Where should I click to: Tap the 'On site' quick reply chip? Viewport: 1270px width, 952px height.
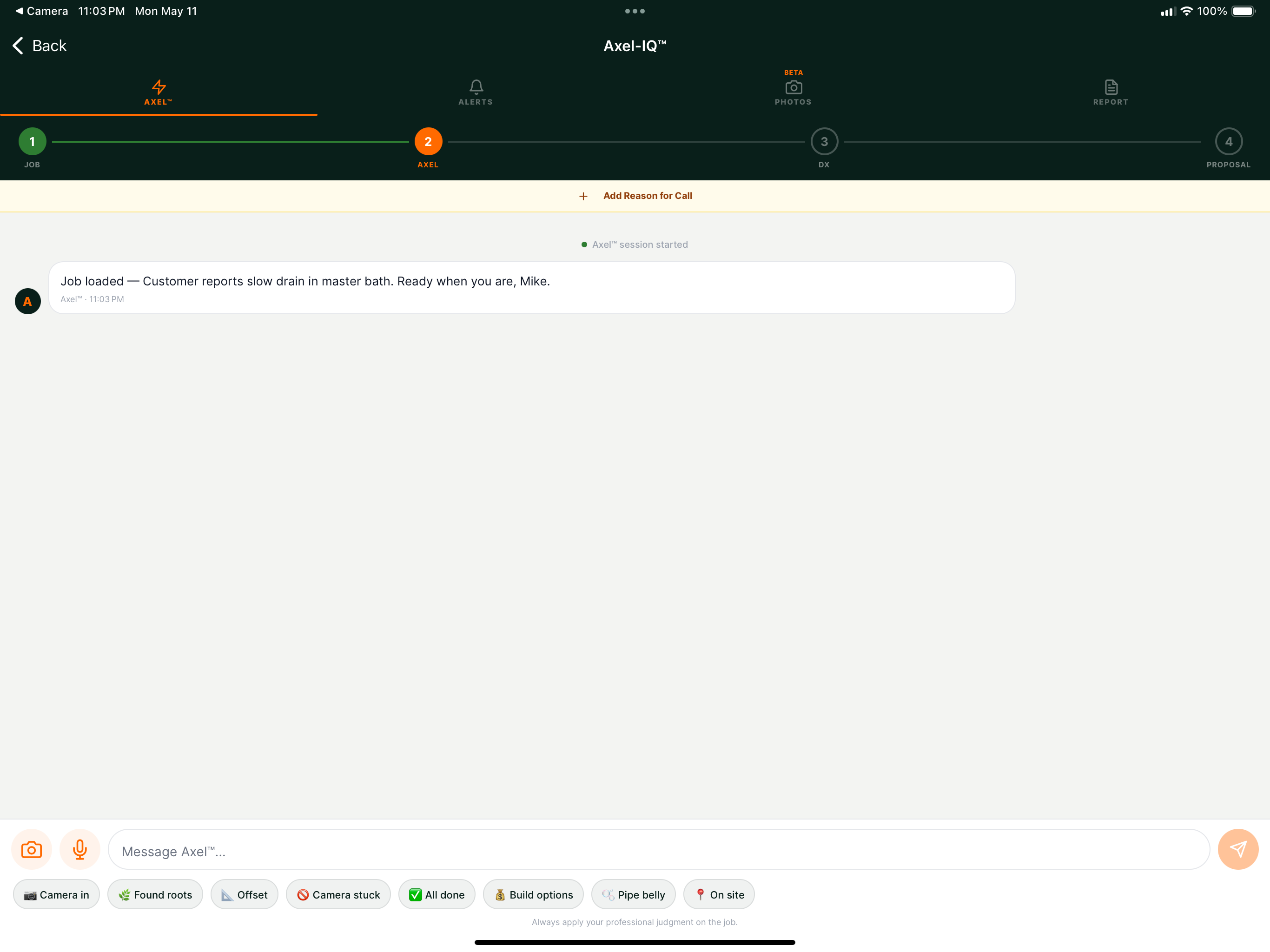(719, 894)
